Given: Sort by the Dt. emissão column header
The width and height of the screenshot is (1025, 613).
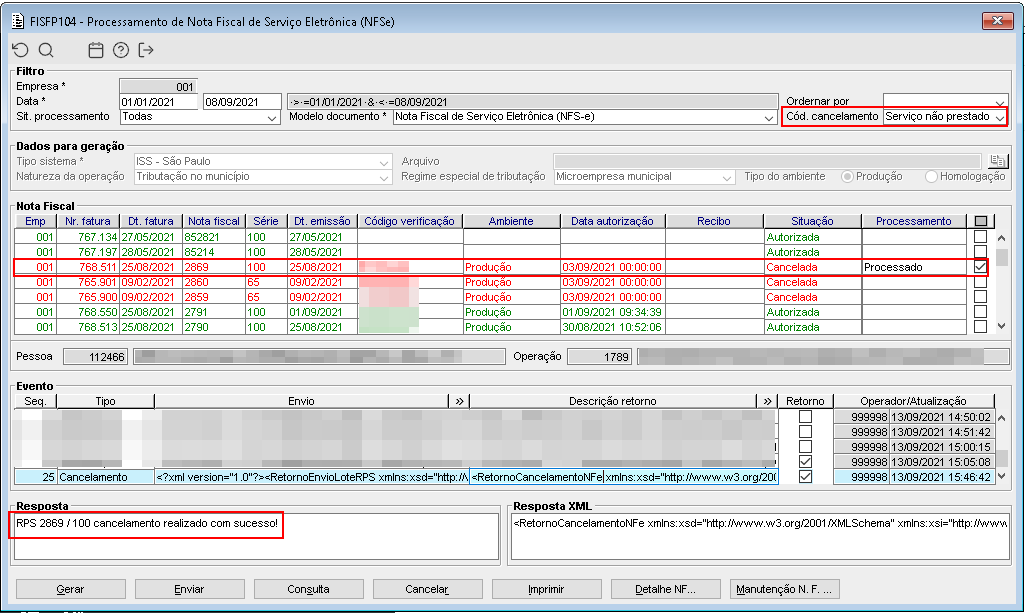Looking at the screenshot, I should pyautogui.click(x=322, y=221).
